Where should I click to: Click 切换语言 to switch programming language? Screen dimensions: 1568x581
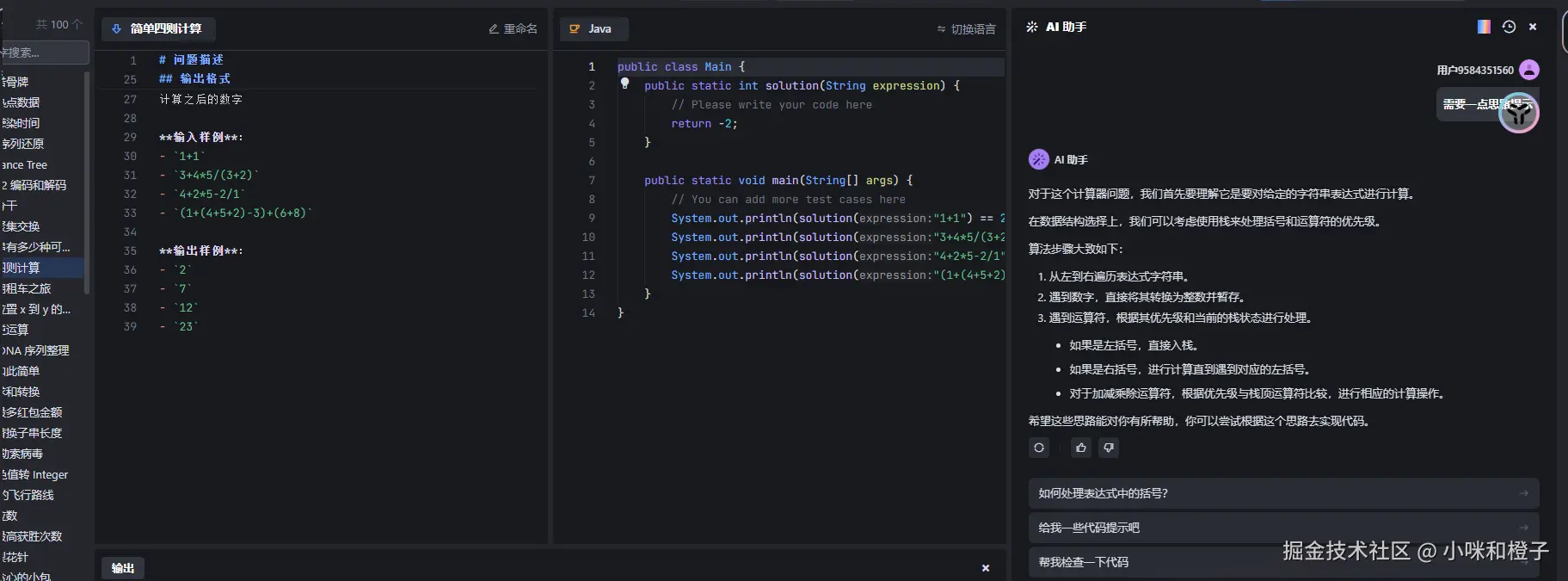(x=966, y=29)
